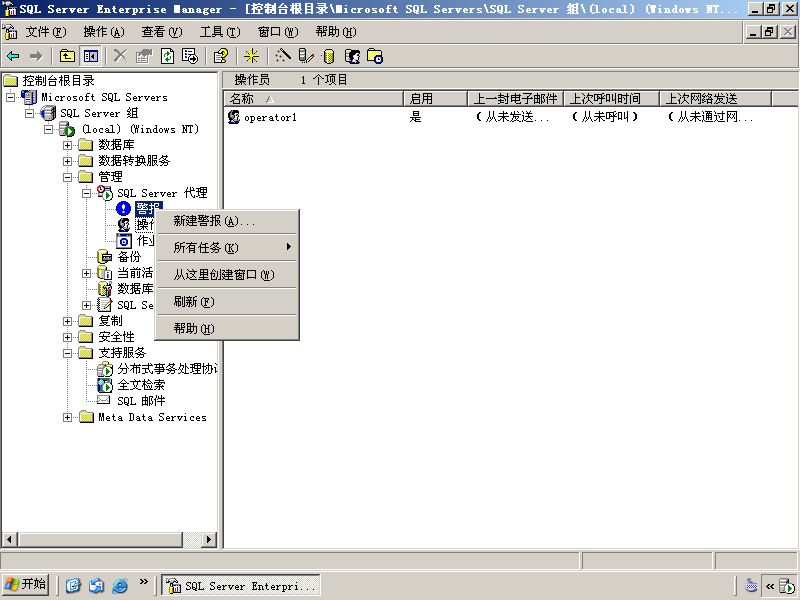The height and width of the screenshot is (600, 800).
Task: Collapse the (local) (Windows NT) node
Action: pyautogui.click(x=49, y=129)
